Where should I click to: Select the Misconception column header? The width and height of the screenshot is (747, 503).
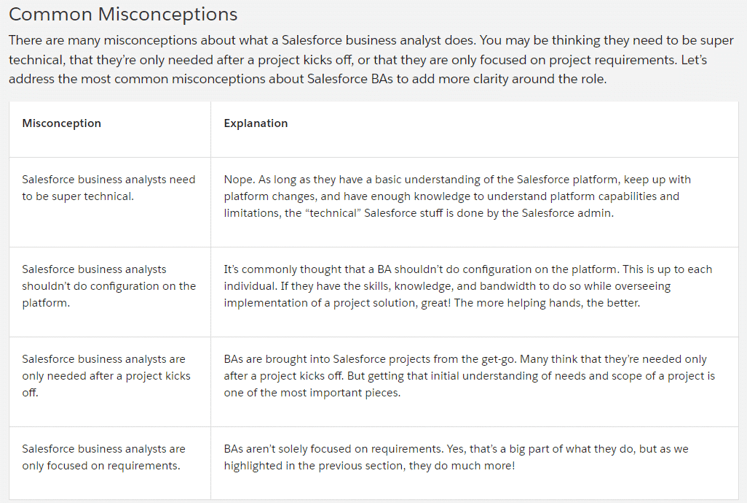pyautogui.click(x=62, y=124)
